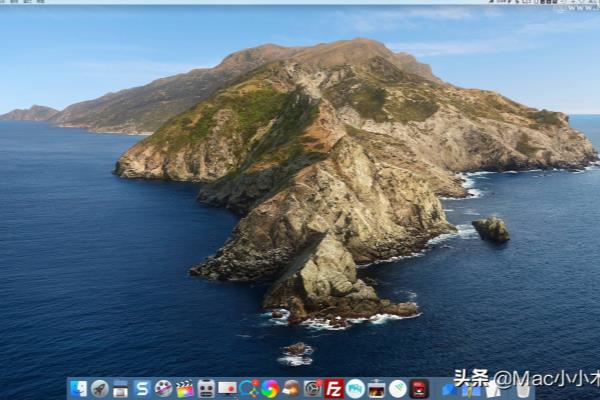The width and height of the screenshot is (600, 400).
Task: Open the blue chat bubble Dock icon
Action: tap(448, 390)
